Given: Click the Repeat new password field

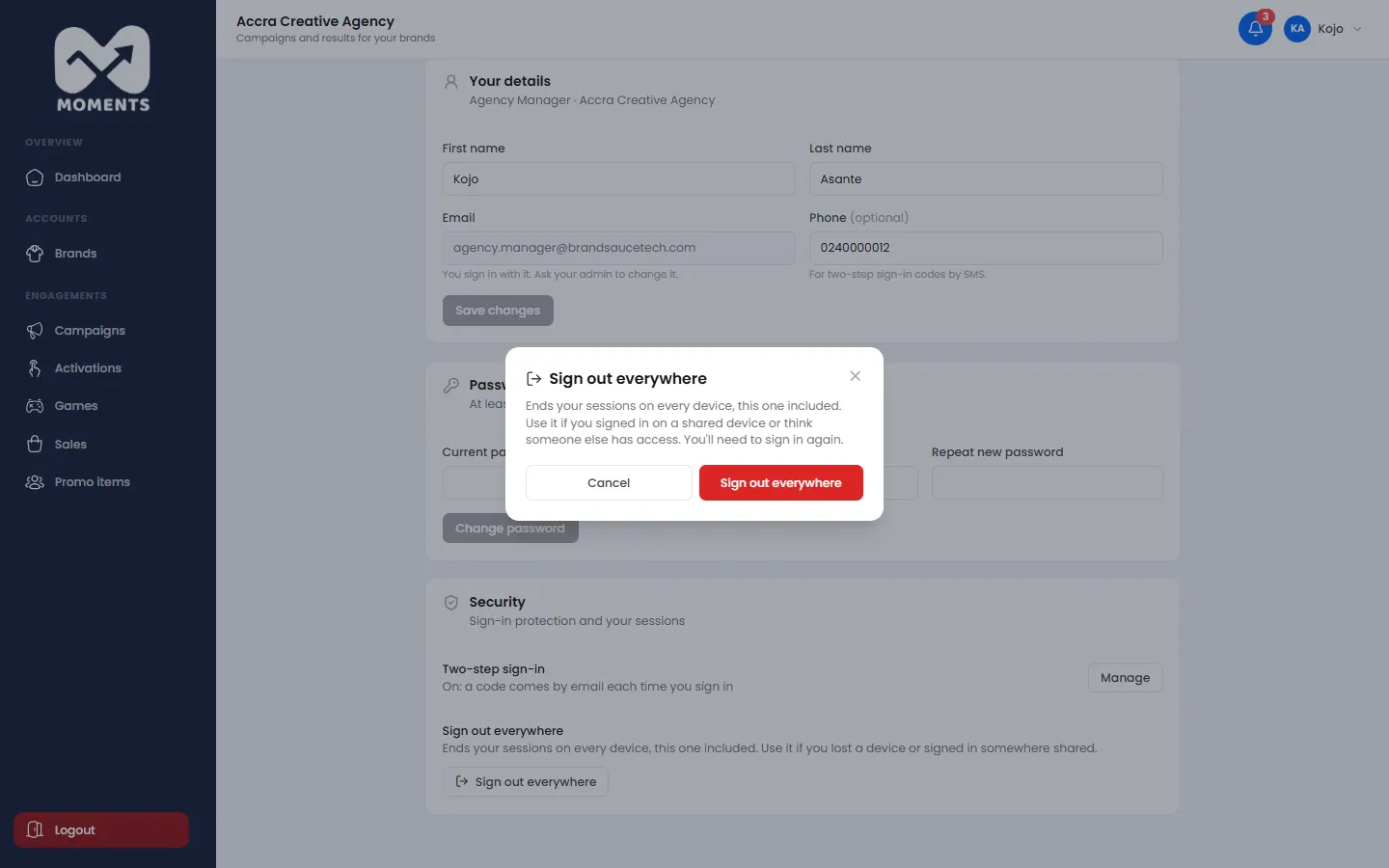Looking at the screenshot, I should (1047, 483).
